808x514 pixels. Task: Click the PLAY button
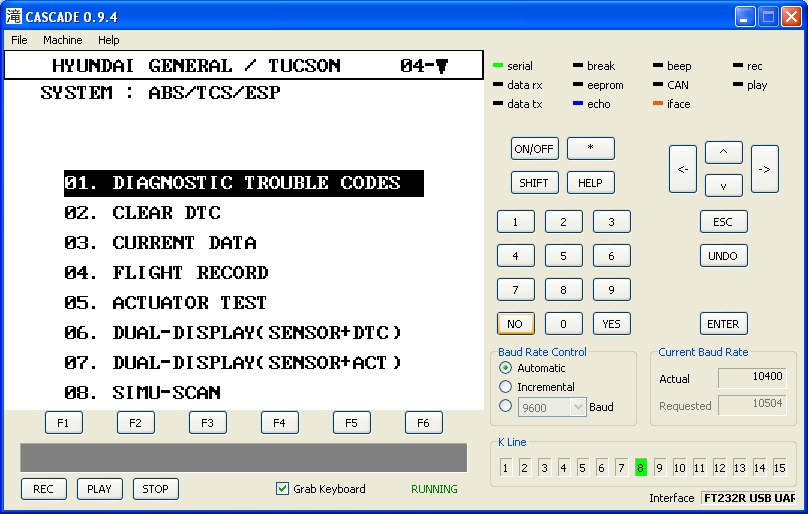[99, 489]
